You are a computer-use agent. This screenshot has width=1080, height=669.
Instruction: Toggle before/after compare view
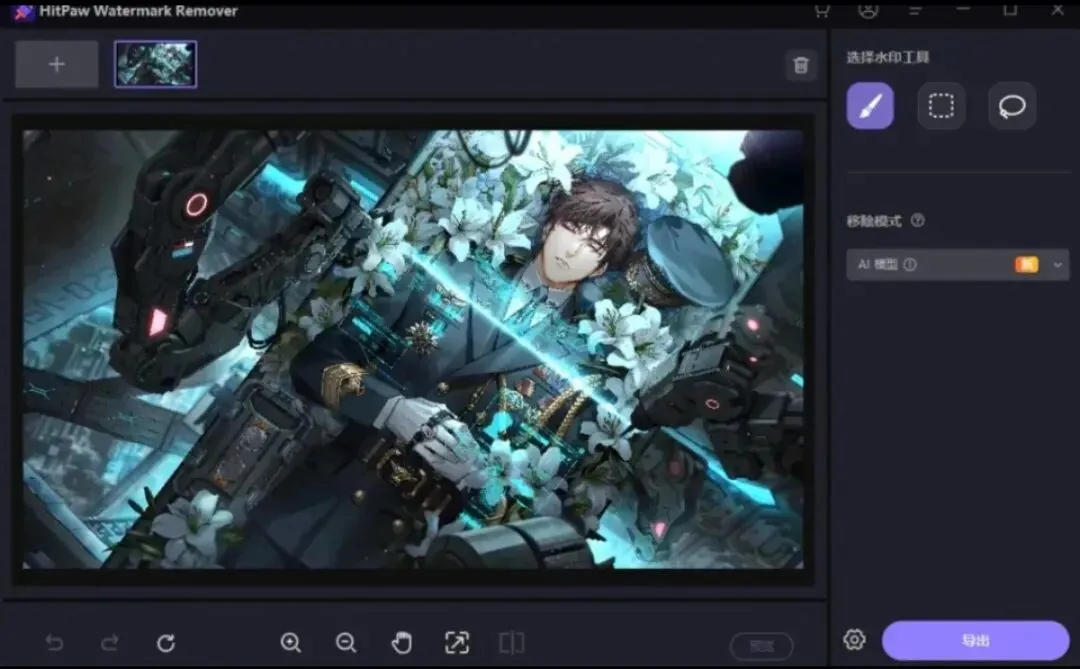(511, 643)
